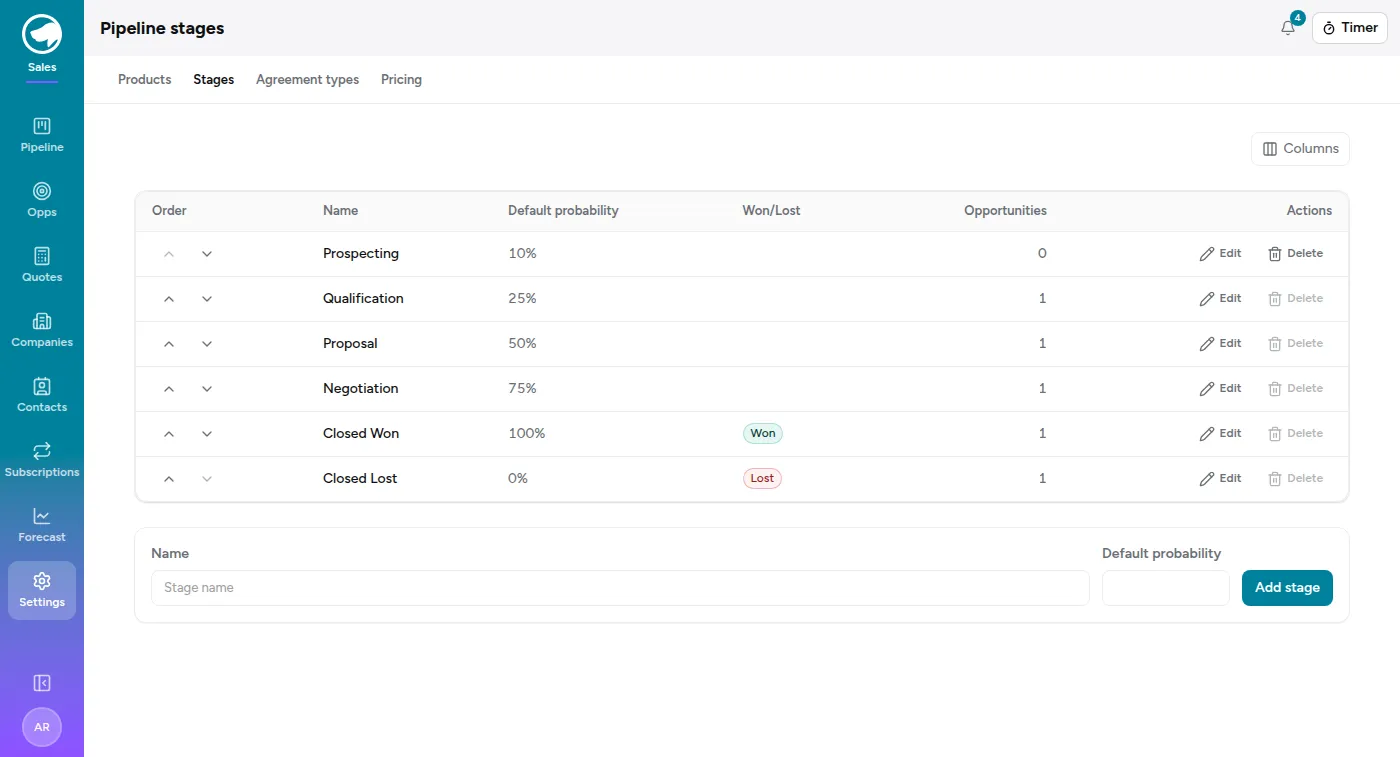Open the AR user avatar

point(42,727)
